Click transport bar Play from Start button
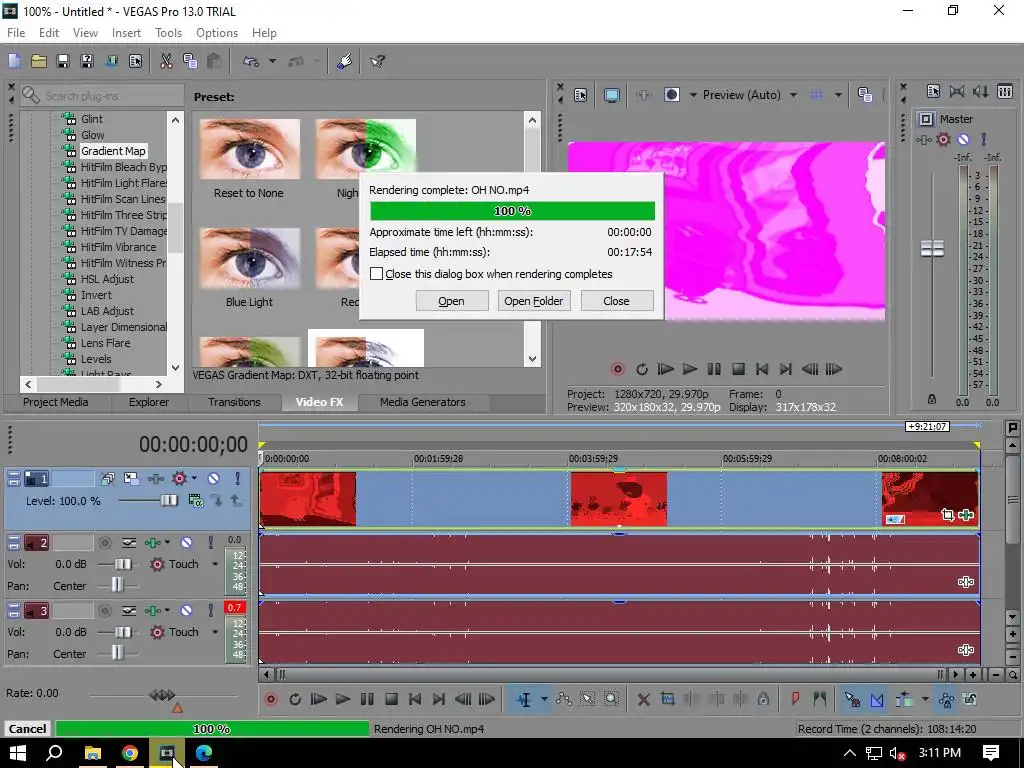The height and width of the screenshot is (768, 1024). pyautogui.click(x=319, y=699)
